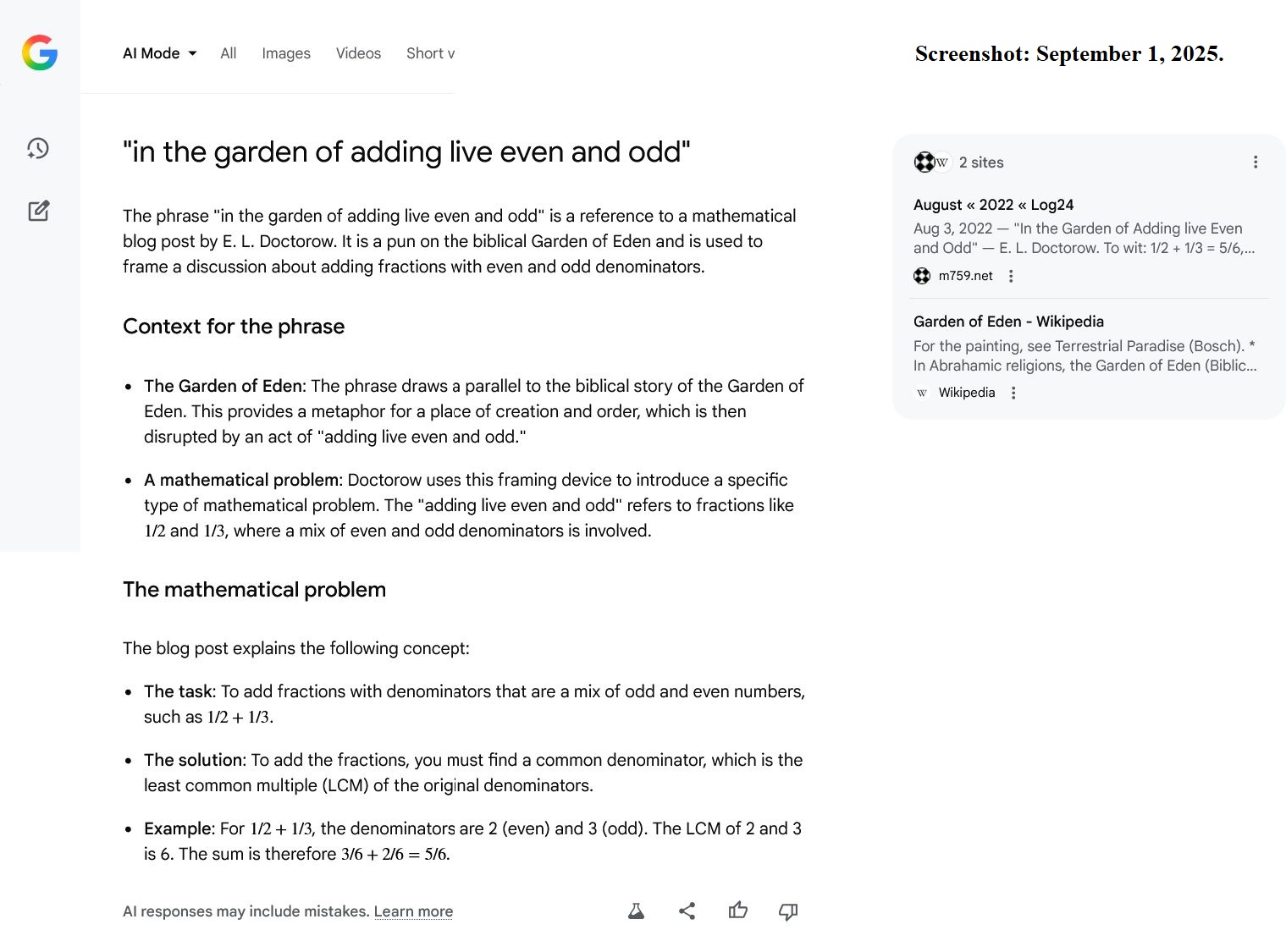Follow the Learn more link
This screenshot has width=1286, height=952.
coord(413,911)
